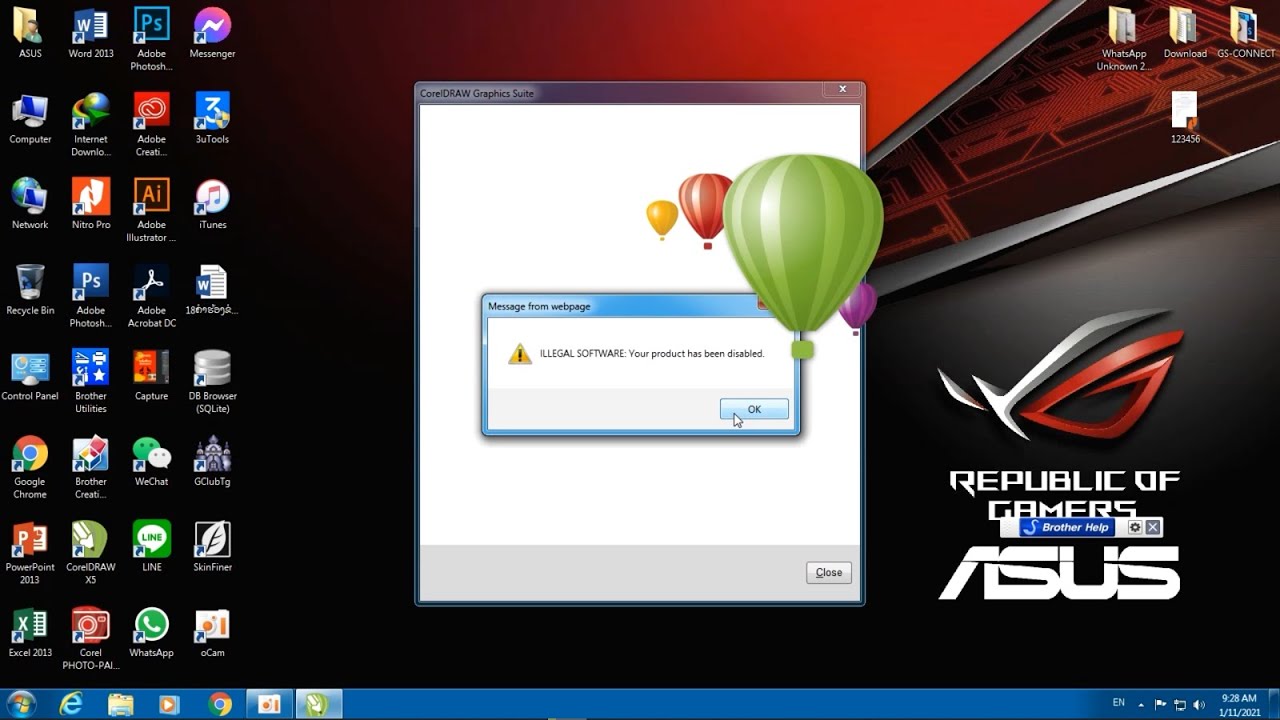The image size is (1280, 720).
Task: Open File Explorer from the taskbar
Action: coord(121,704)
